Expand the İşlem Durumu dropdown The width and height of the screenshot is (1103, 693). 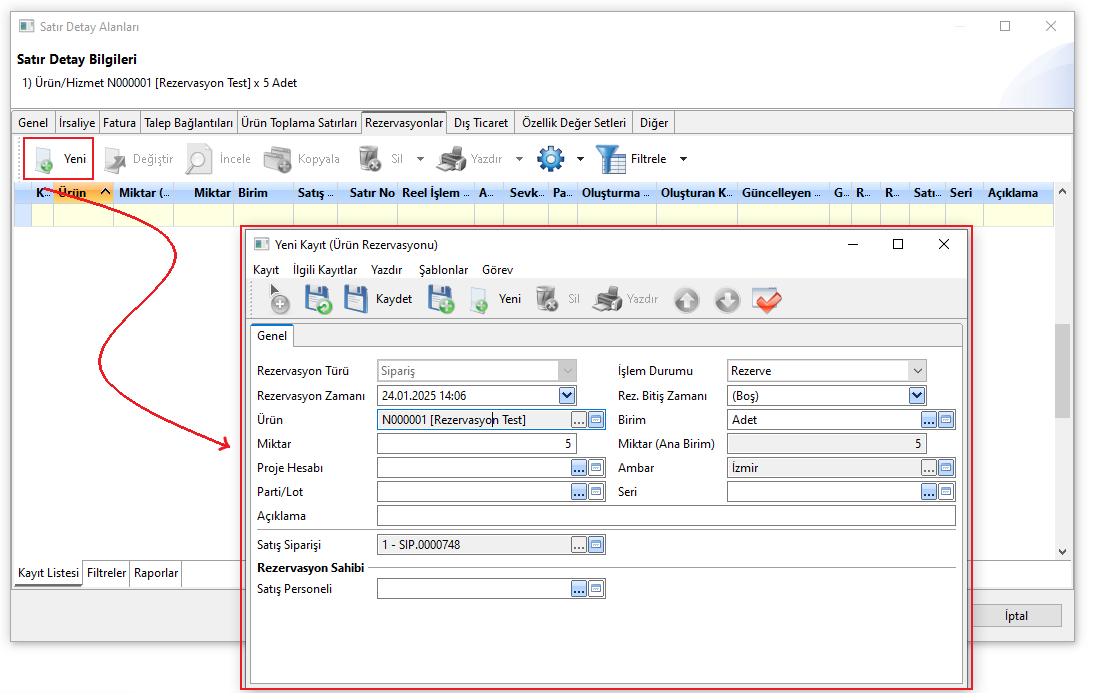coord(917,371)
